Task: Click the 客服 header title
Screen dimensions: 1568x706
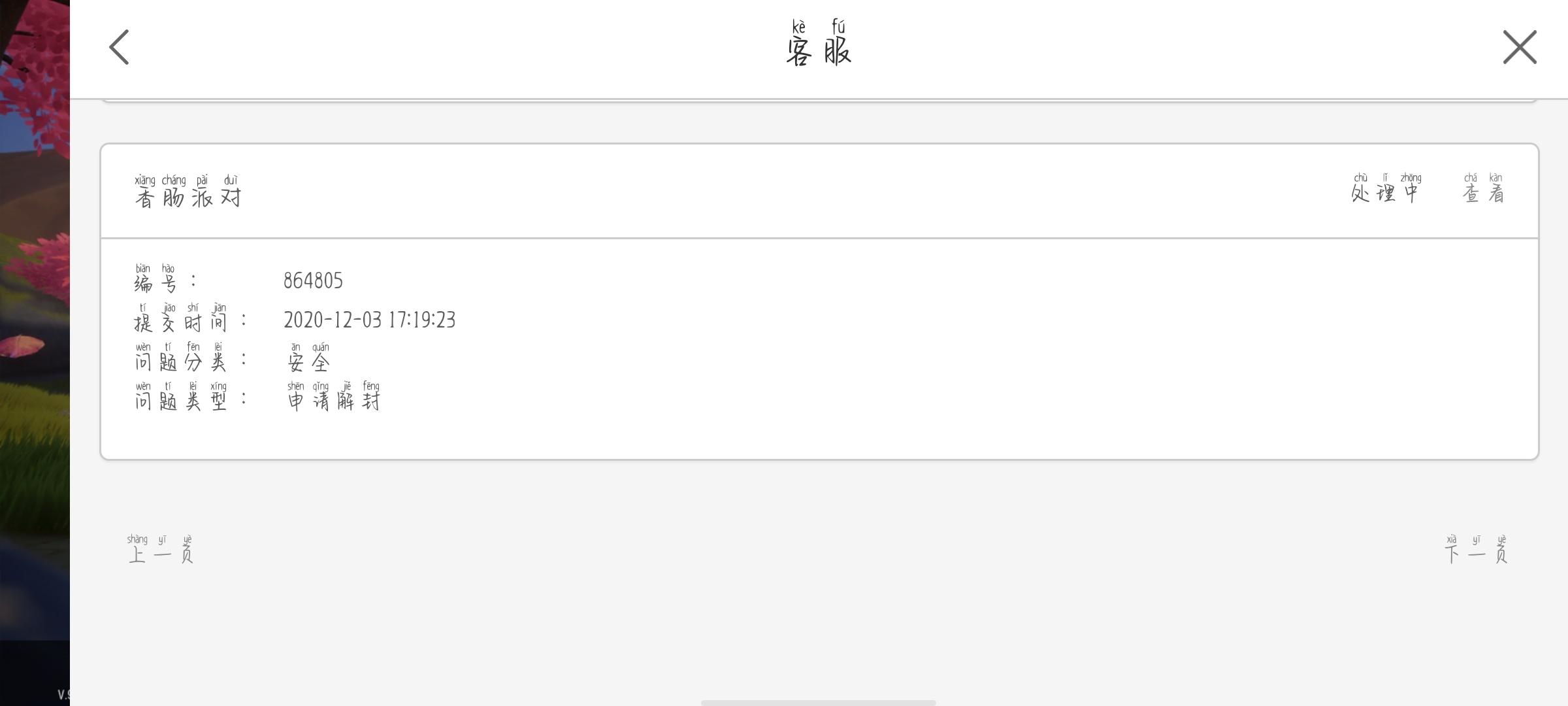Action: pyautogui.click(x=819, y=44)
